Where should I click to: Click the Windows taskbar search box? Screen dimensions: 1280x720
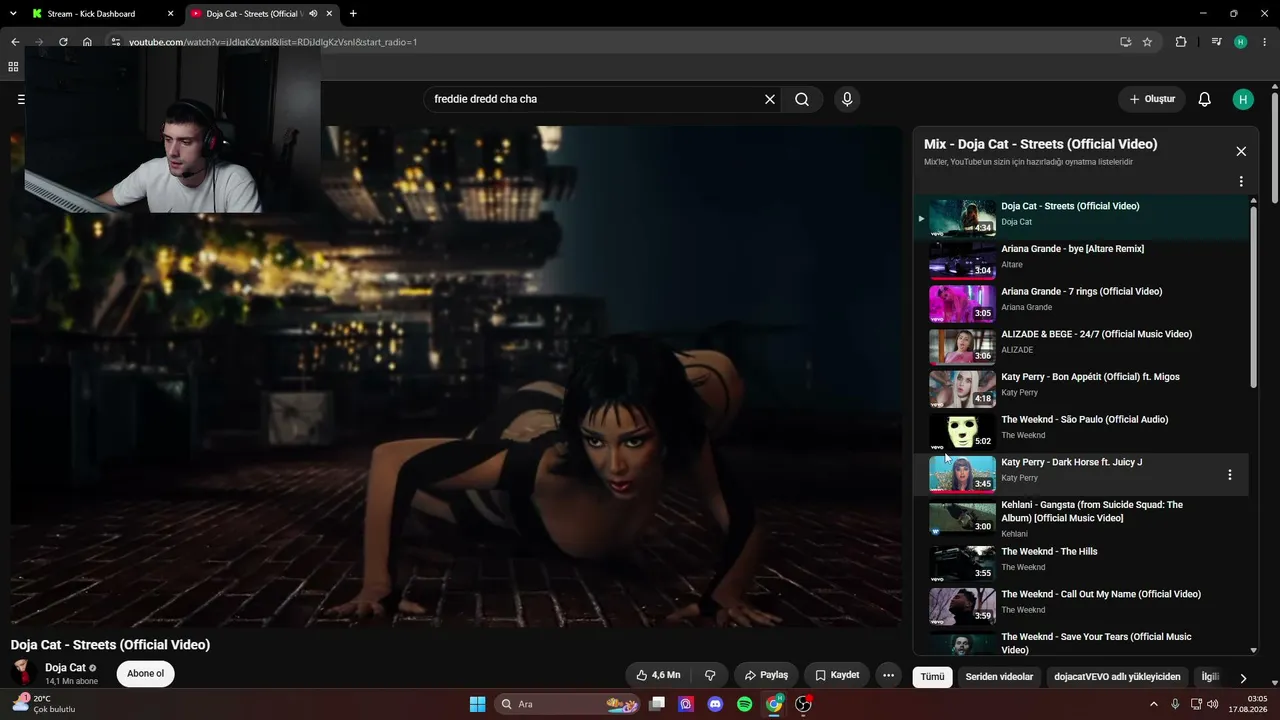pyautogui.click(x=568, y=704)
